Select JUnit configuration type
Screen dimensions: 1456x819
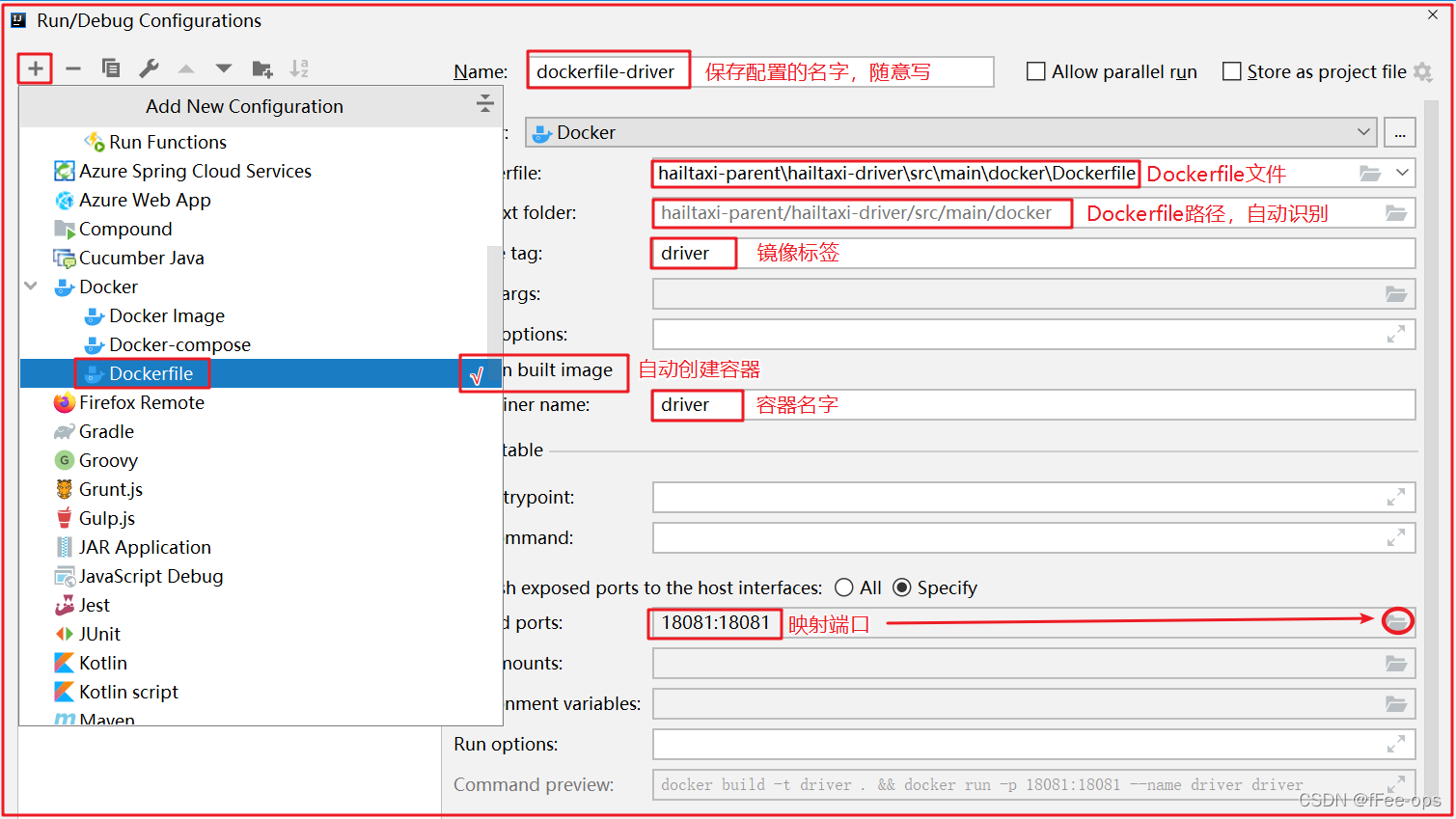pyautogui.click(x=99, y=634)
